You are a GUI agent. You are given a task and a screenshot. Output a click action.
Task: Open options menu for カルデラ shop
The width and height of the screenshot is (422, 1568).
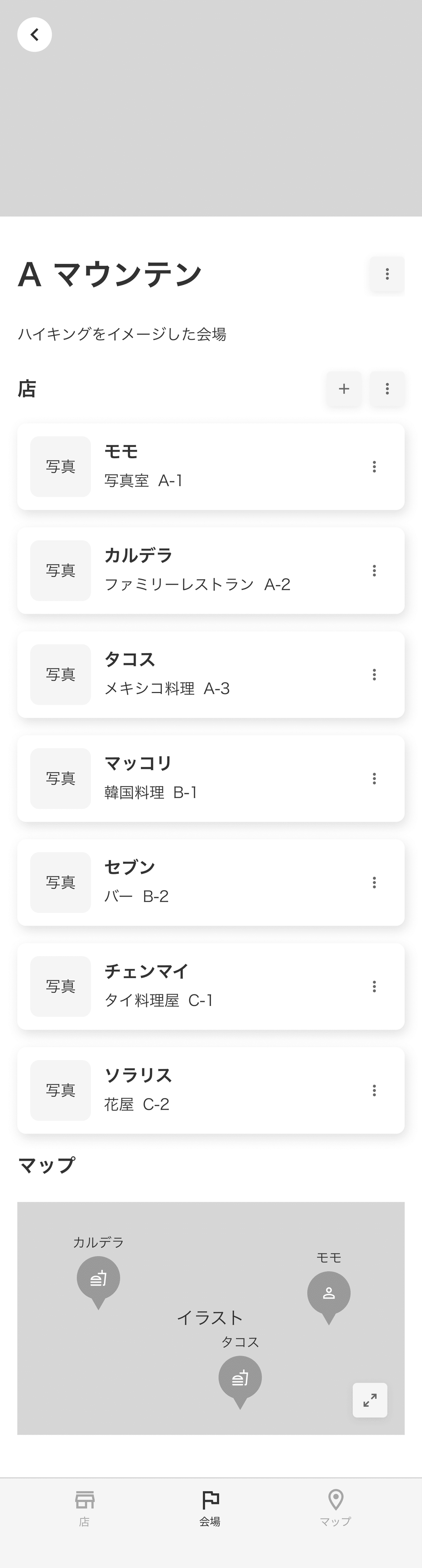pos(374,570)
